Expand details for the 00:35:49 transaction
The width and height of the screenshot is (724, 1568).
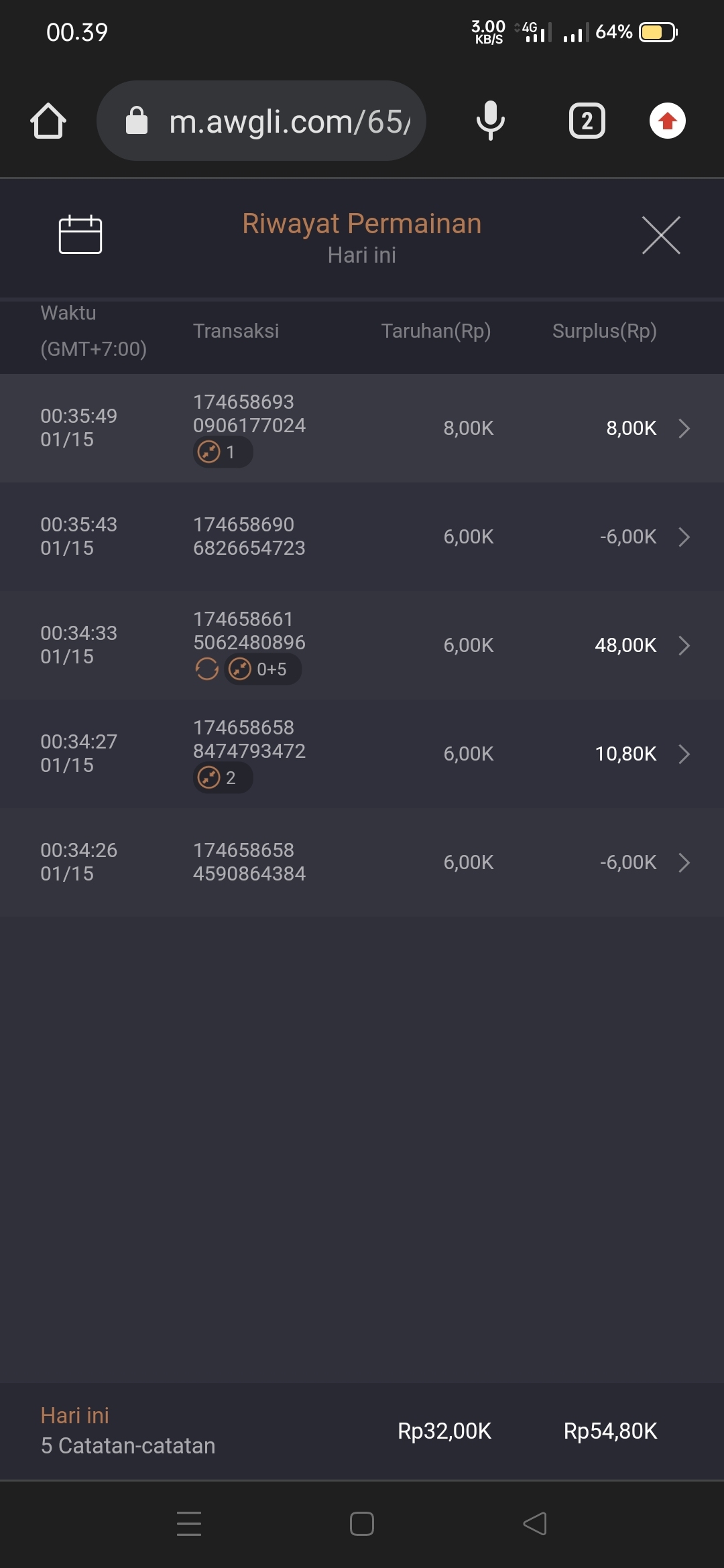684,428
